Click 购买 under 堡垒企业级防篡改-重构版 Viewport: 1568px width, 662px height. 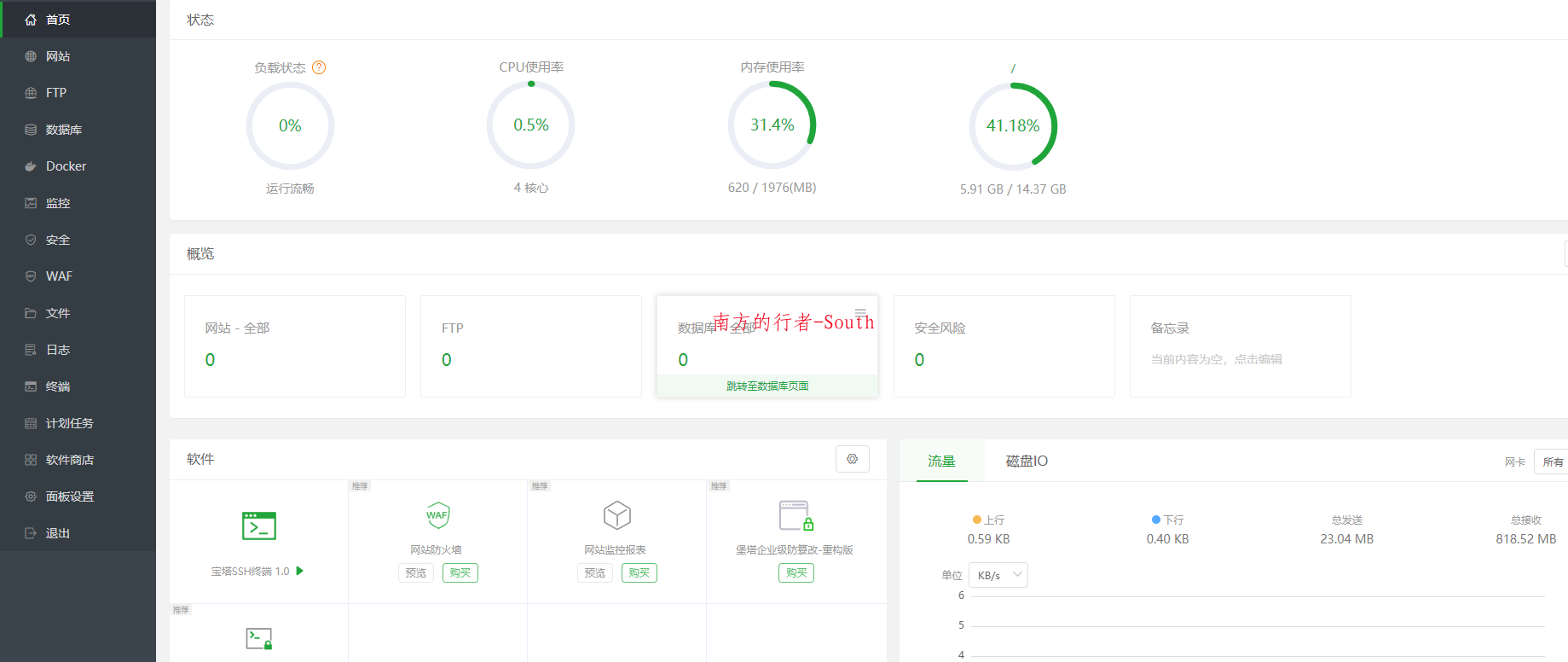click(796, 572)
